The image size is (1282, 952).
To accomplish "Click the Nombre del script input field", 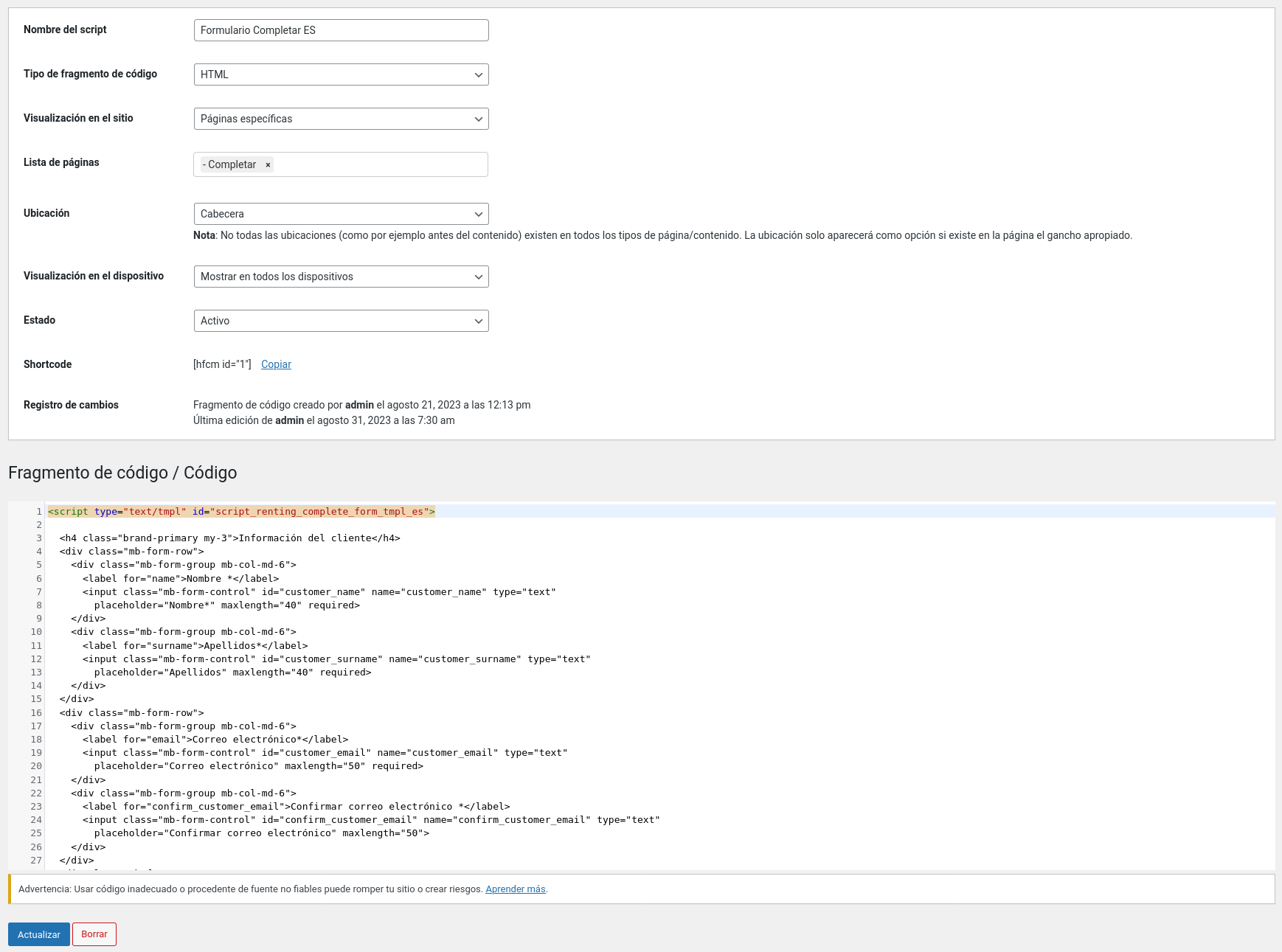I will 341,30.
